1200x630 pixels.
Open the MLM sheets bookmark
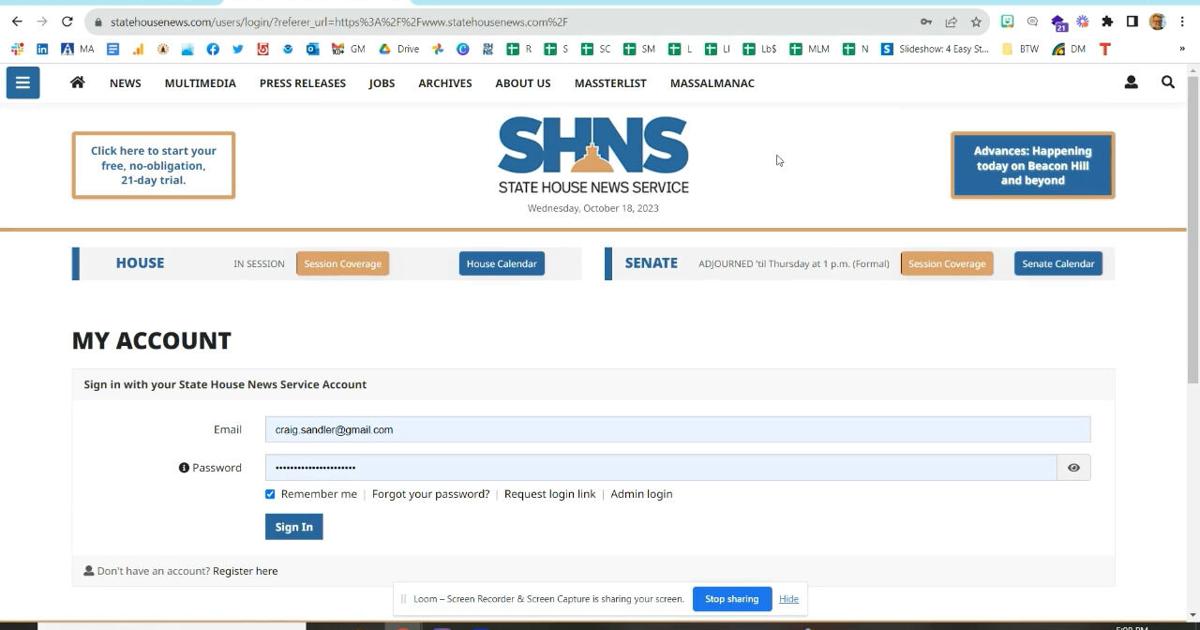(810, 49)
